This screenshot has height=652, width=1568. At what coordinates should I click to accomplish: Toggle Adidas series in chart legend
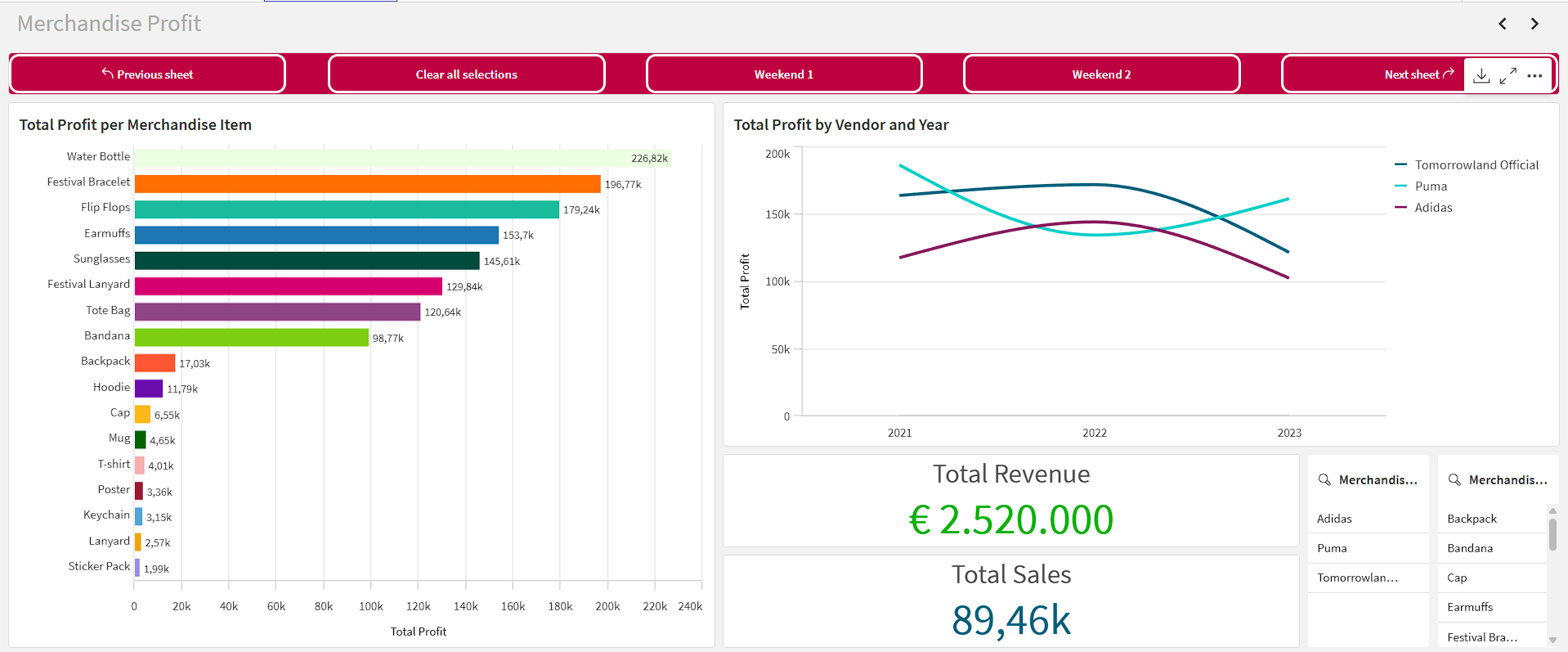[x=1423, y=207]
